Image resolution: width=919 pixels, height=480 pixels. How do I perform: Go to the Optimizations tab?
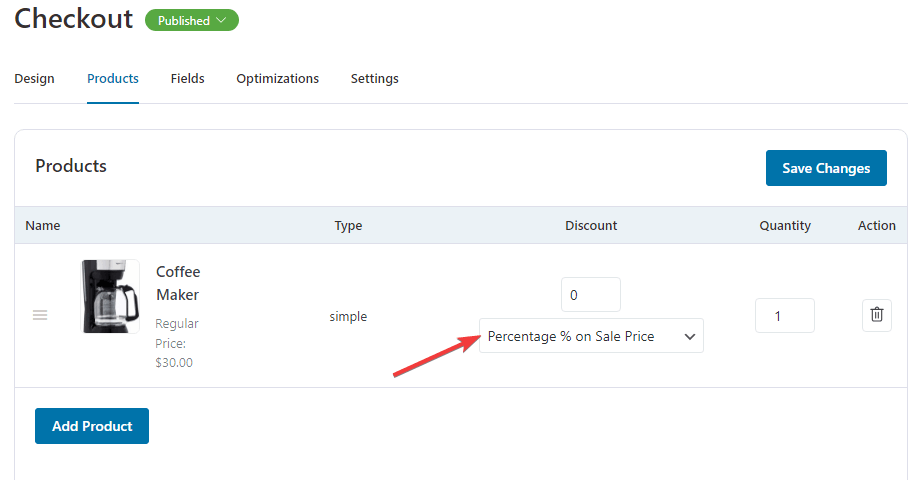(277, 79)
